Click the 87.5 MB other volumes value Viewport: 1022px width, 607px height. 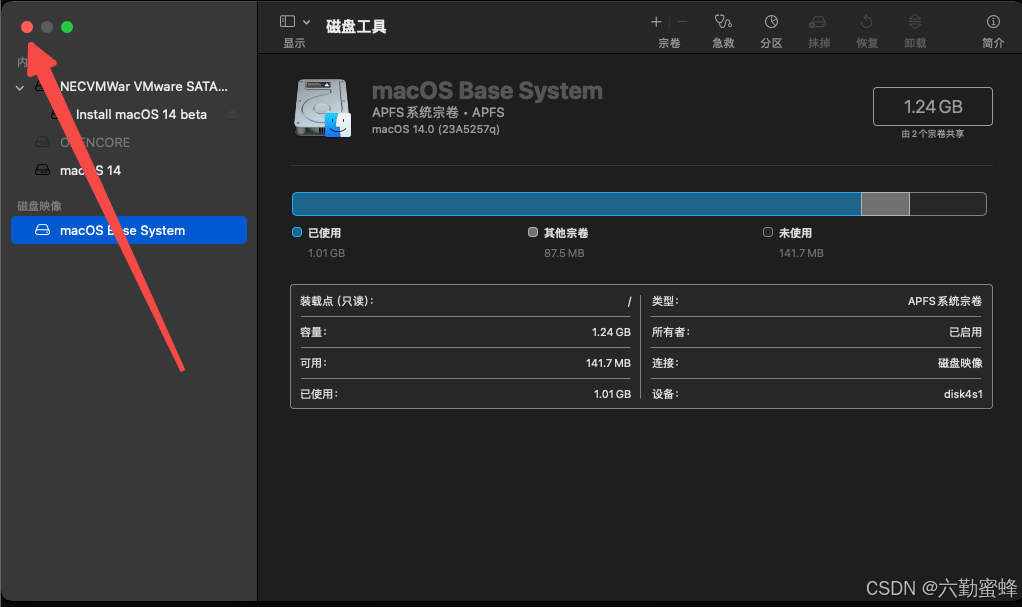[x=564, y=253]
